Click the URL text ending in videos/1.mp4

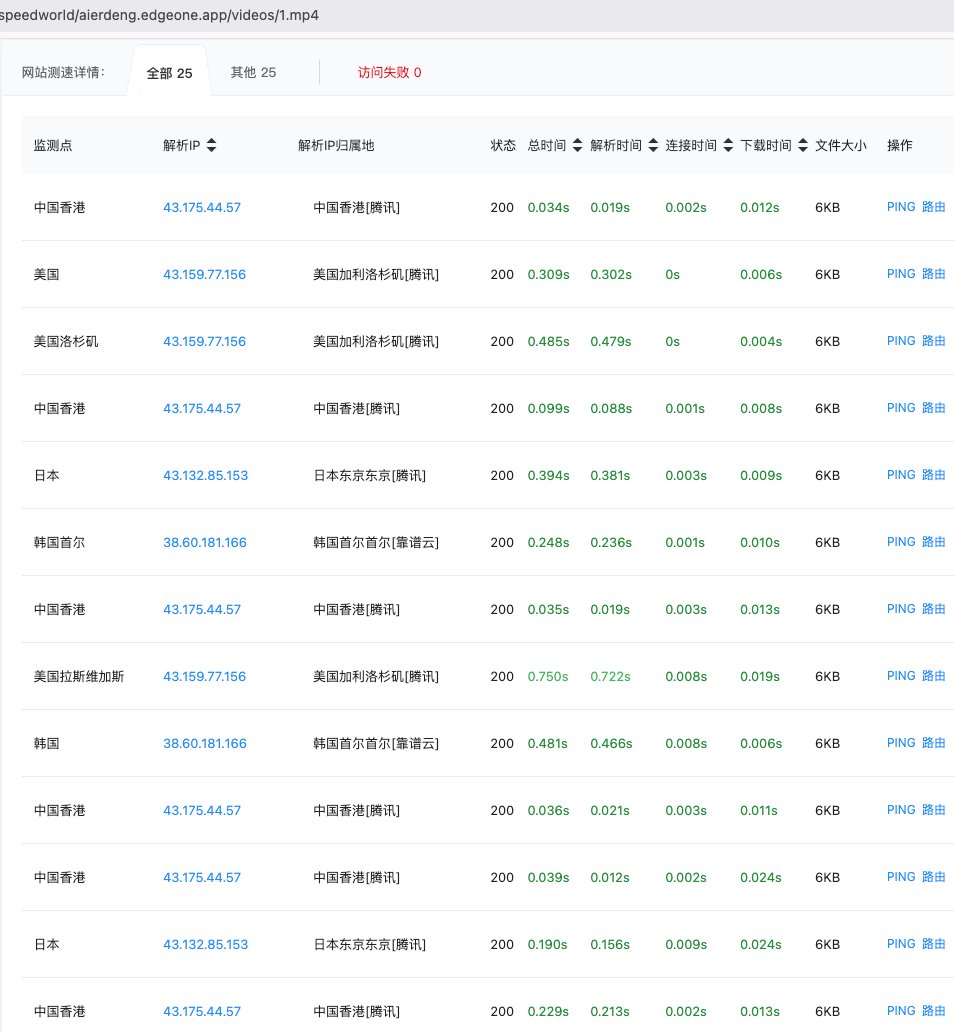click(159, 15)
